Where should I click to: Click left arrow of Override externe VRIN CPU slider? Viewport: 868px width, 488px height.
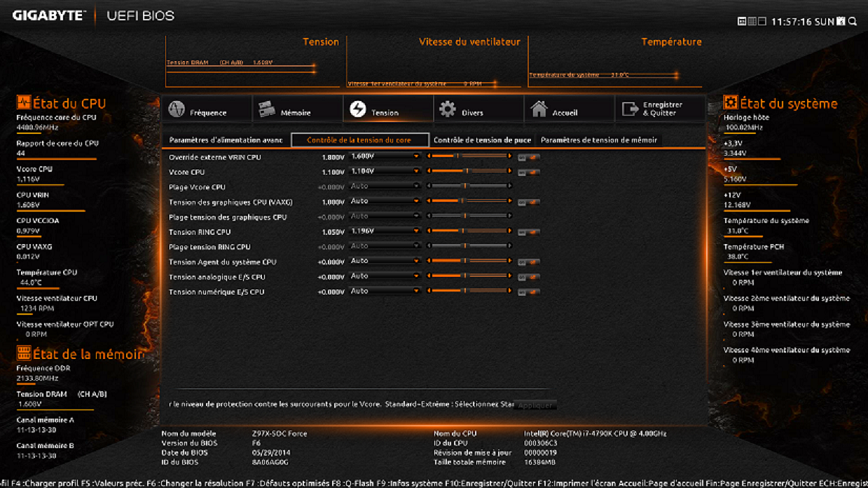(429, 157)
